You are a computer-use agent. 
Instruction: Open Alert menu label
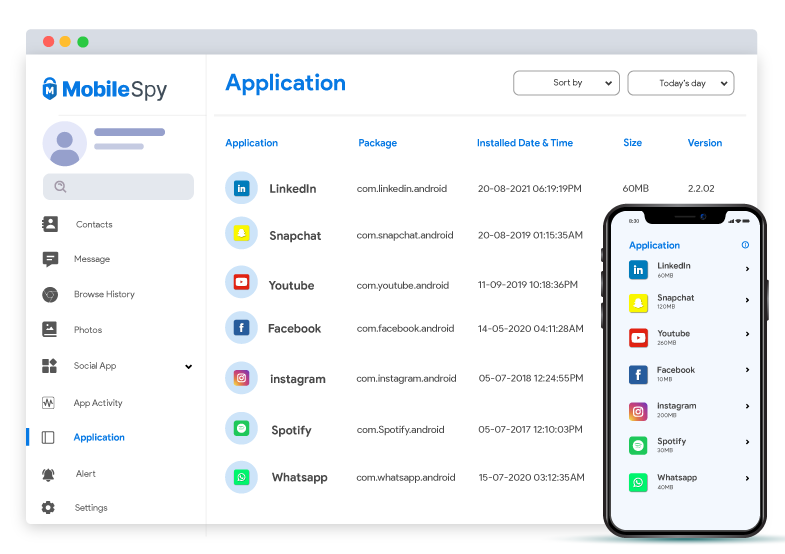click(86, 473)
